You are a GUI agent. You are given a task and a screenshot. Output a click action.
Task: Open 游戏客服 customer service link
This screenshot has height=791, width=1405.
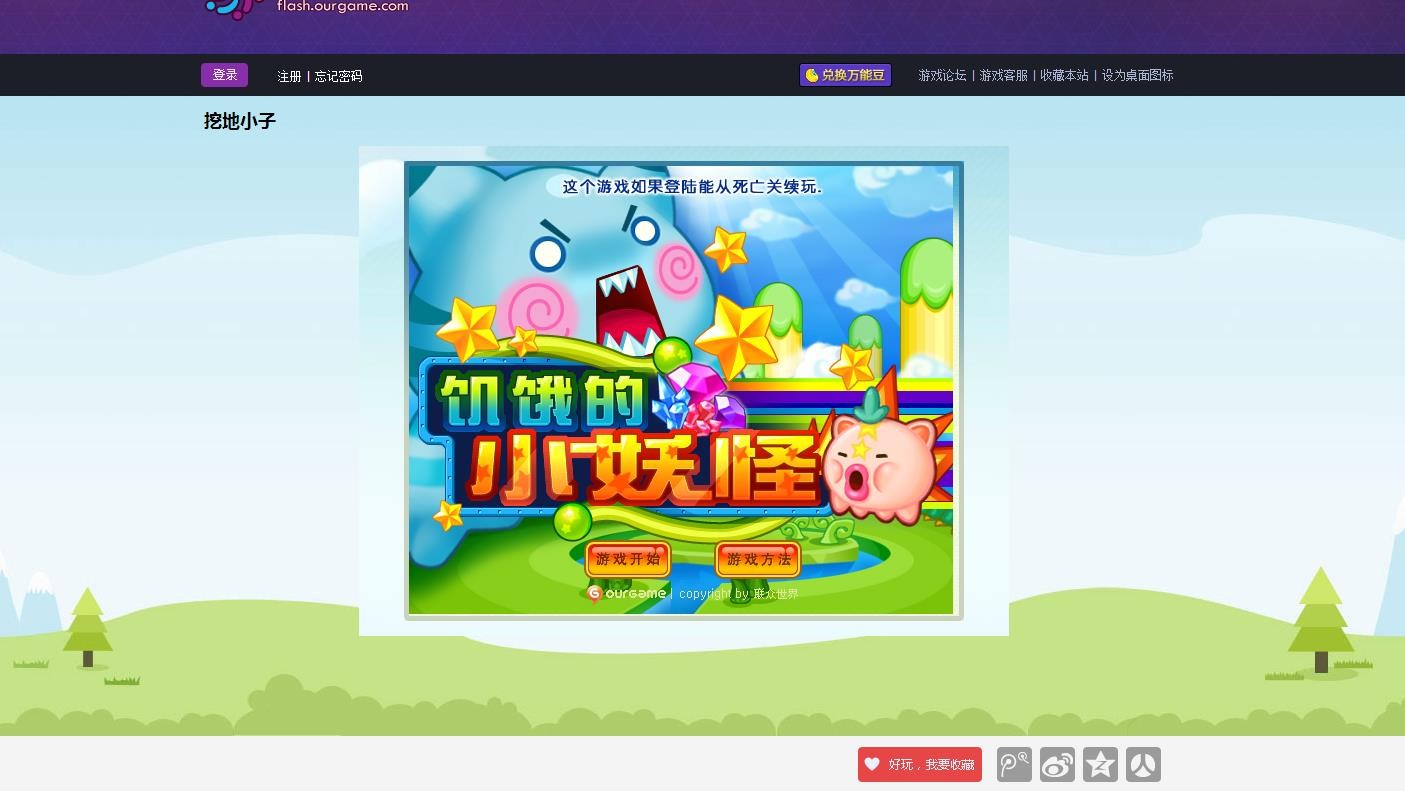click(x=1003, y=75)
